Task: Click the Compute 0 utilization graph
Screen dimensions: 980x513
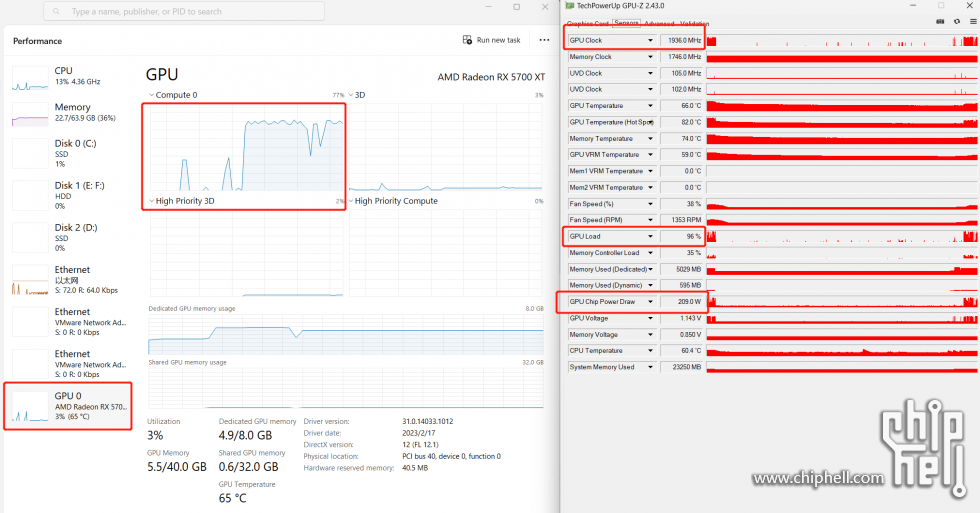Action: tap(246, 147)
